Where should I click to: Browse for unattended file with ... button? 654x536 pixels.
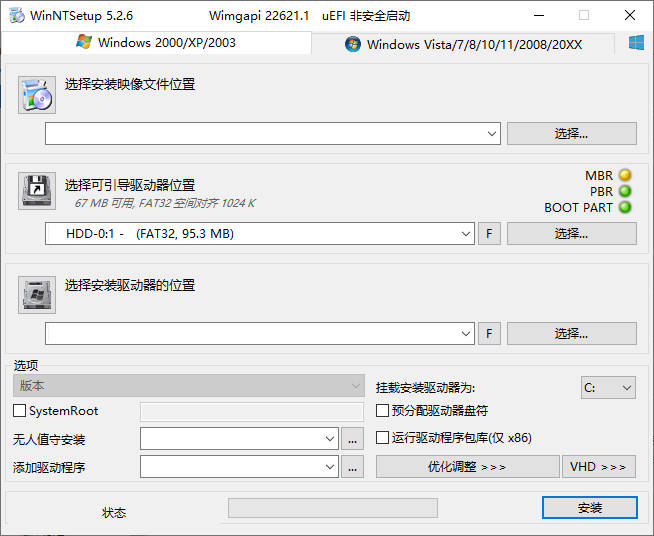pyautogui.click(x=352, y=438)
